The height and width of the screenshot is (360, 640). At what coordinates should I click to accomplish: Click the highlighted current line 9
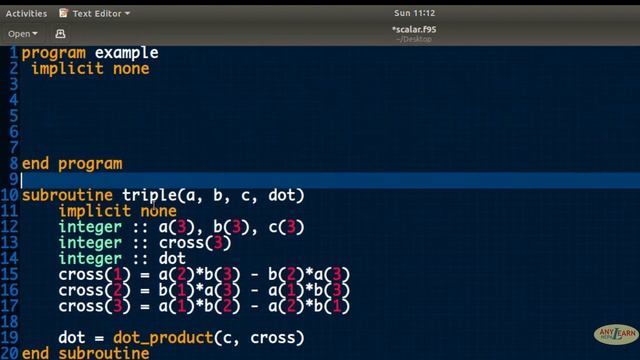pos(330,180)
